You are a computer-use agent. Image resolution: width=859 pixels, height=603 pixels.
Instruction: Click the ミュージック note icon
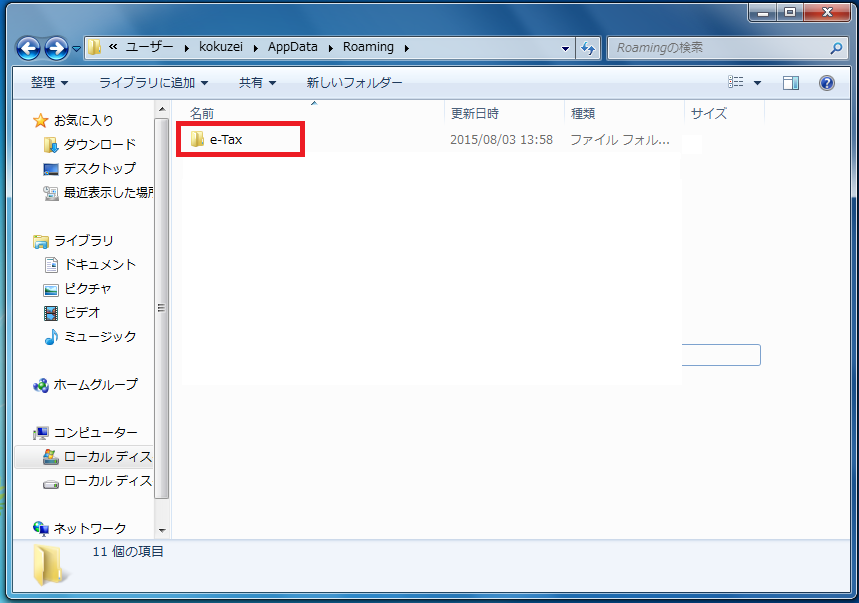pos(51,337)
